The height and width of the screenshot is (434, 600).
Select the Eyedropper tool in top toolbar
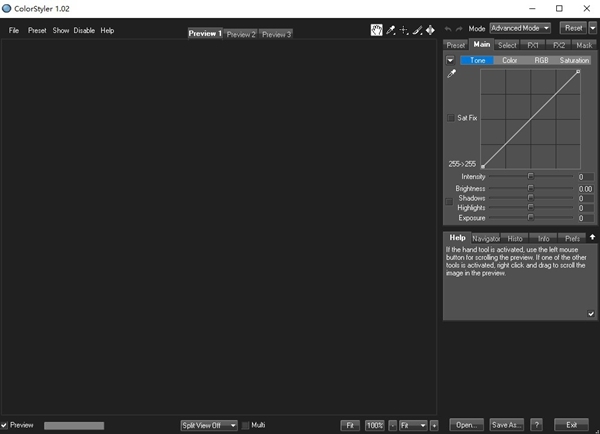[x=391, y=30]
